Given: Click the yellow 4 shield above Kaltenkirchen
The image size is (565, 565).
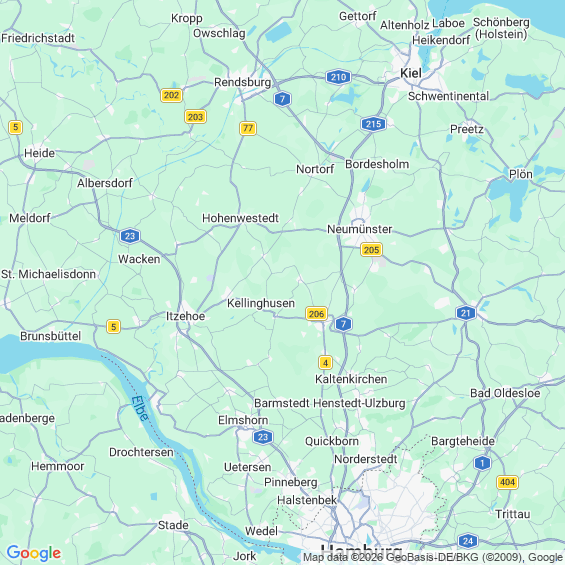Looking at the screenshot, I should coord(325,362).
